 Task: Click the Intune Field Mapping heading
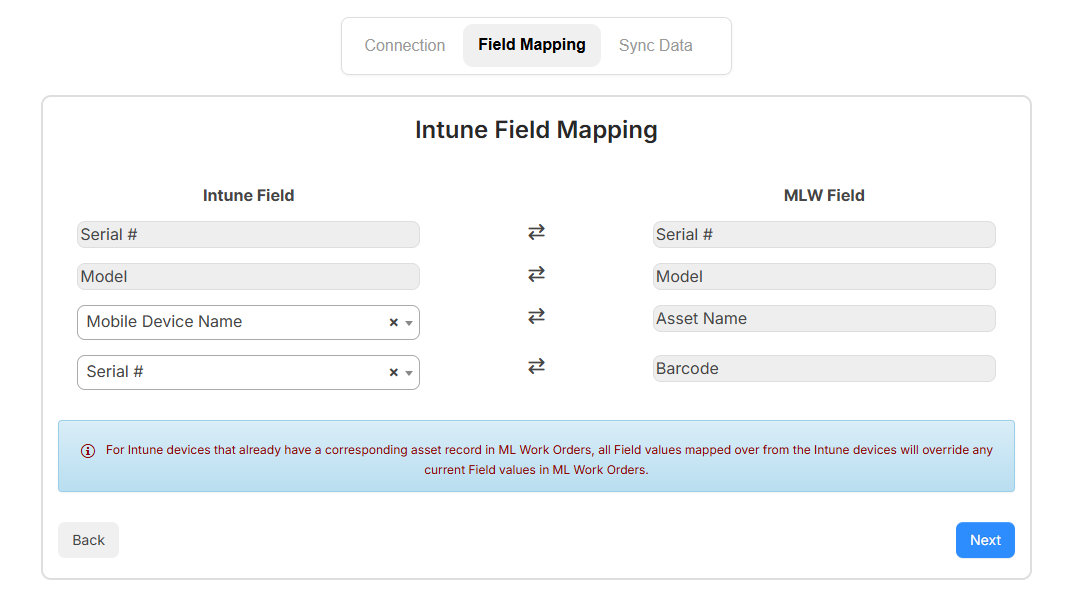pyautogui.click(x=536, y=130)
